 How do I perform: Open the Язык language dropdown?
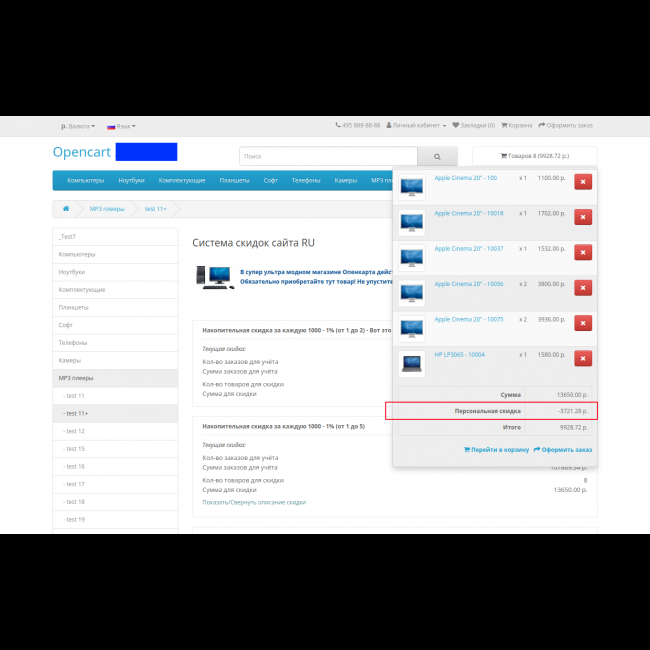tap(121, 126)
